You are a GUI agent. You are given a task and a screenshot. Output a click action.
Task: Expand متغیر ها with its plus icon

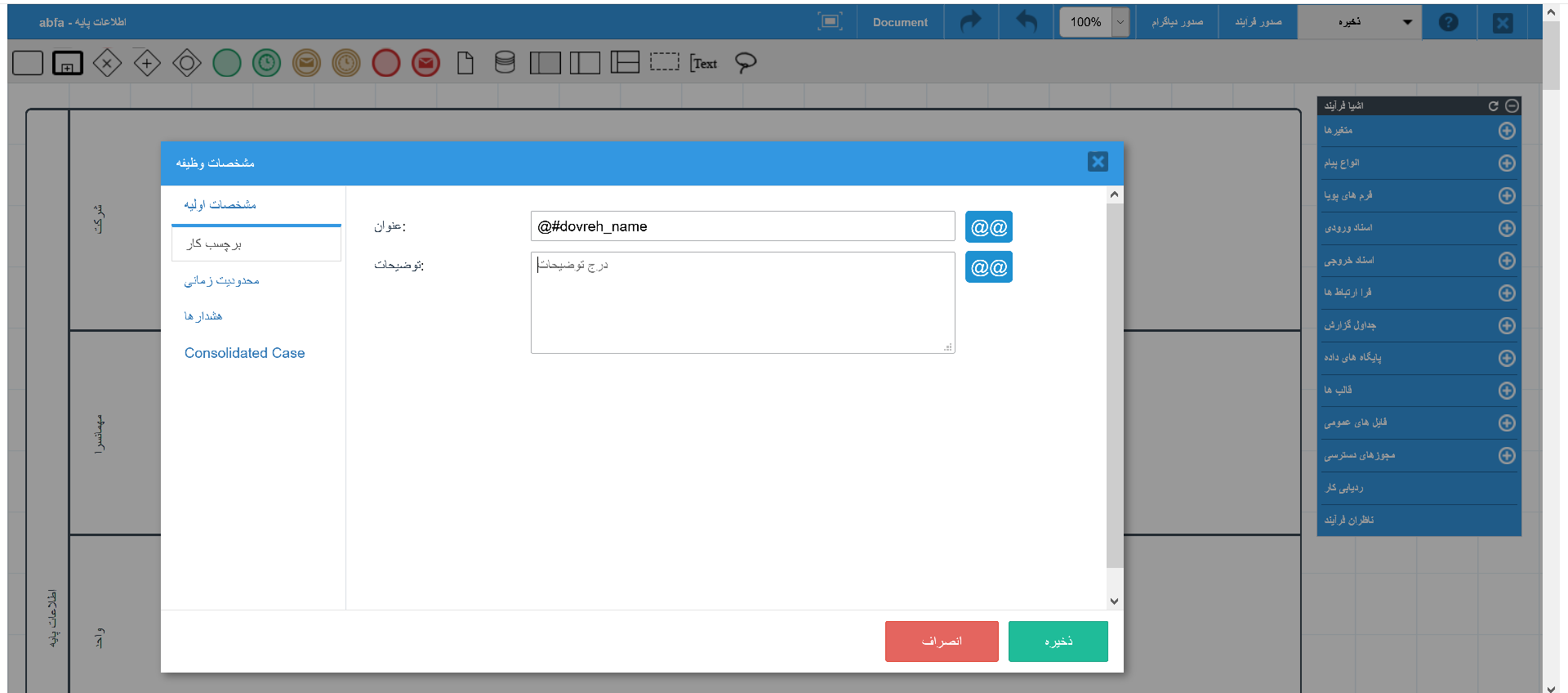tap(1507, 131)
